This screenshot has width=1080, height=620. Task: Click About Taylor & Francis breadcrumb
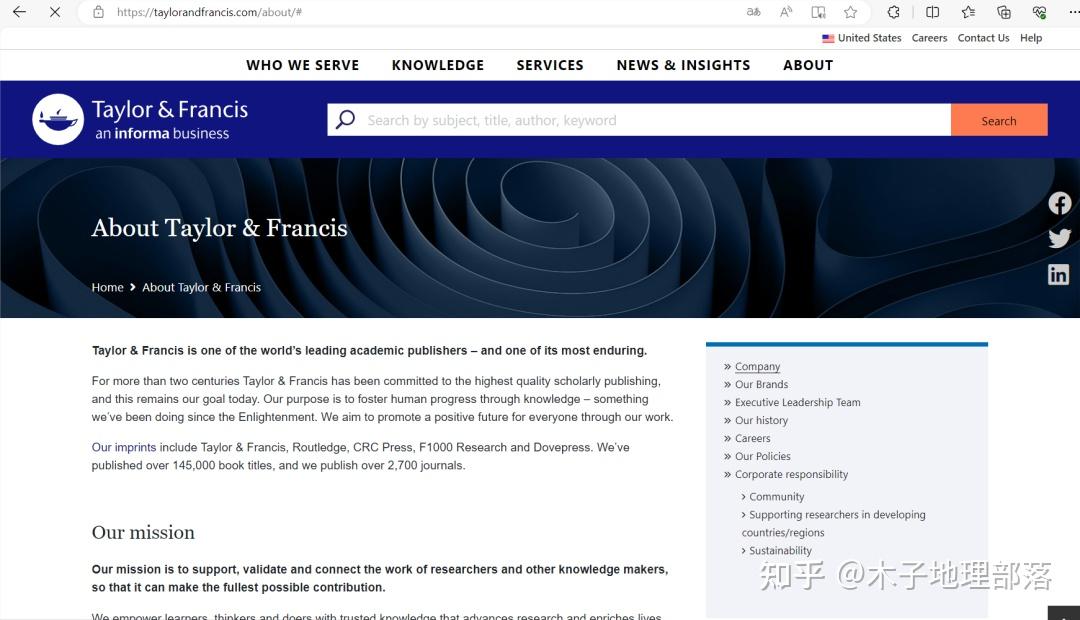201,287
